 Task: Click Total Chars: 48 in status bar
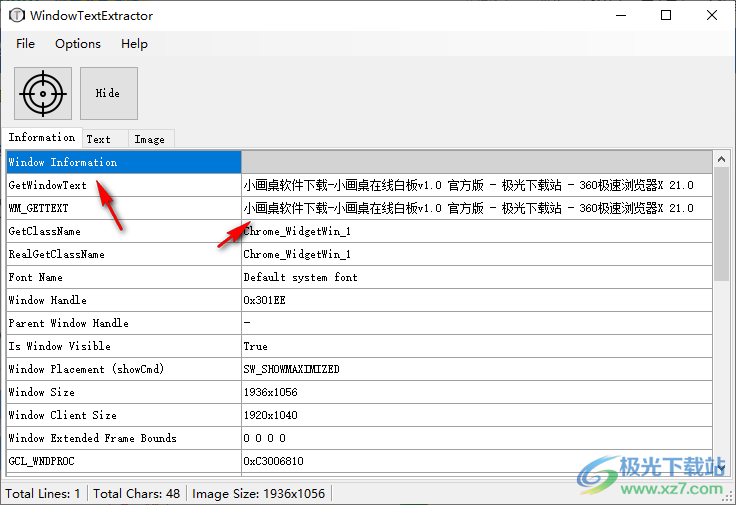[x=137, y=494]
